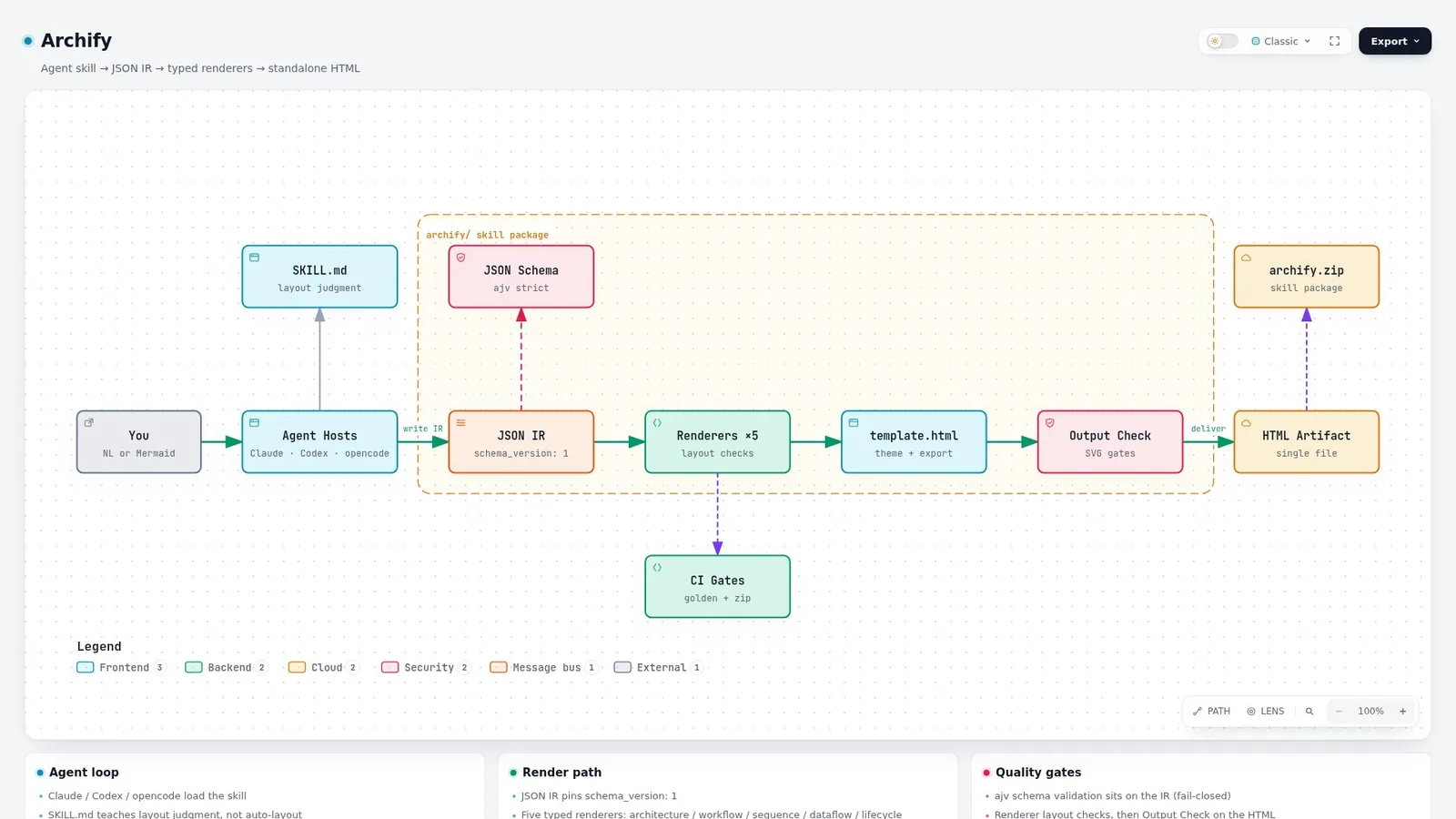
Task: Click the 'write IR' edge label
Action: point(423,429)
